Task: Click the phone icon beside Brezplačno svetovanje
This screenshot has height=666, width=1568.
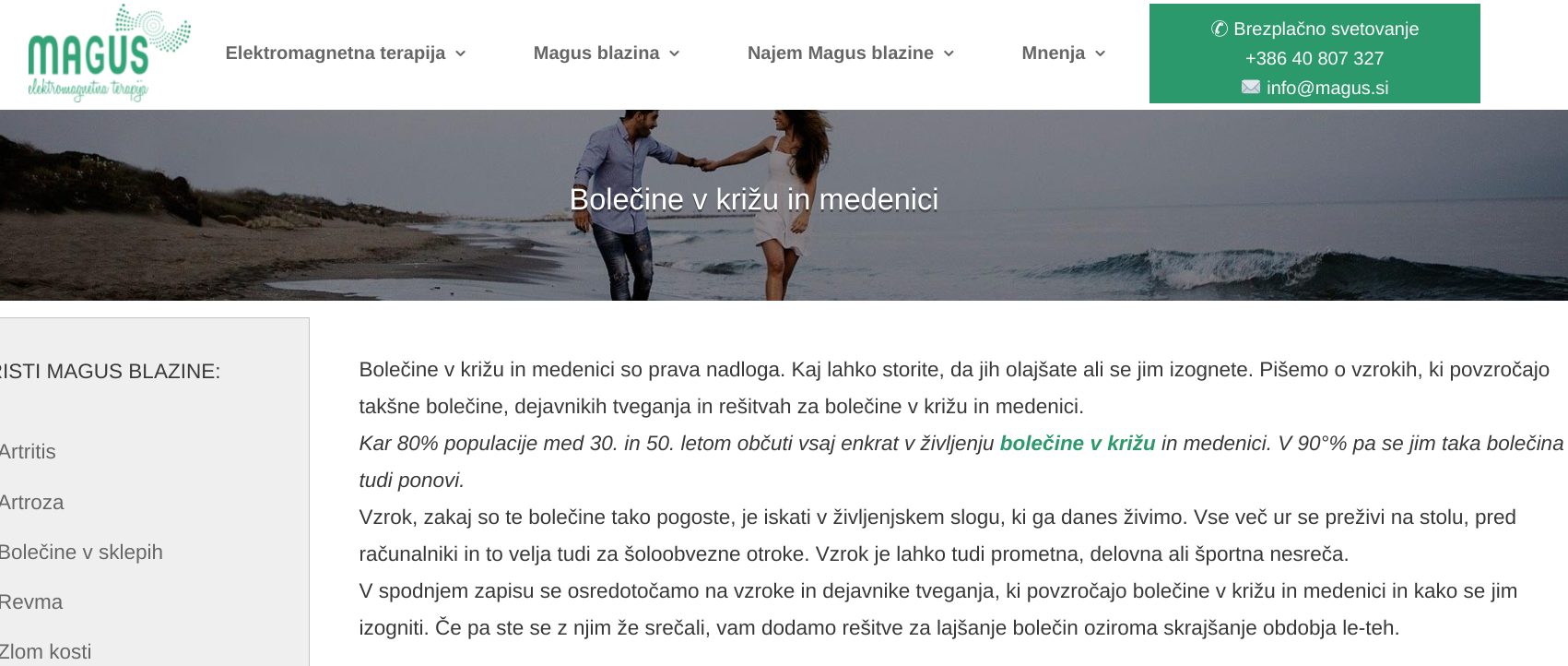Action: pyautogui.click(x=1219, y=29)
